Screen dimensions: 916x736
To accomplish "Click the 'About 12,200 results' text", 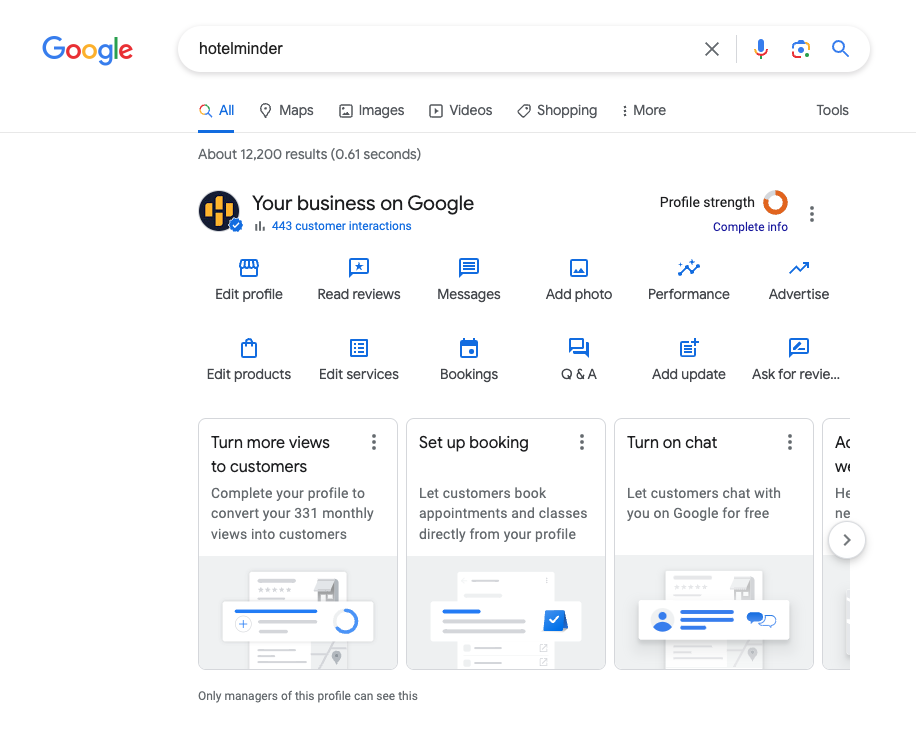I will pos(310,154).
